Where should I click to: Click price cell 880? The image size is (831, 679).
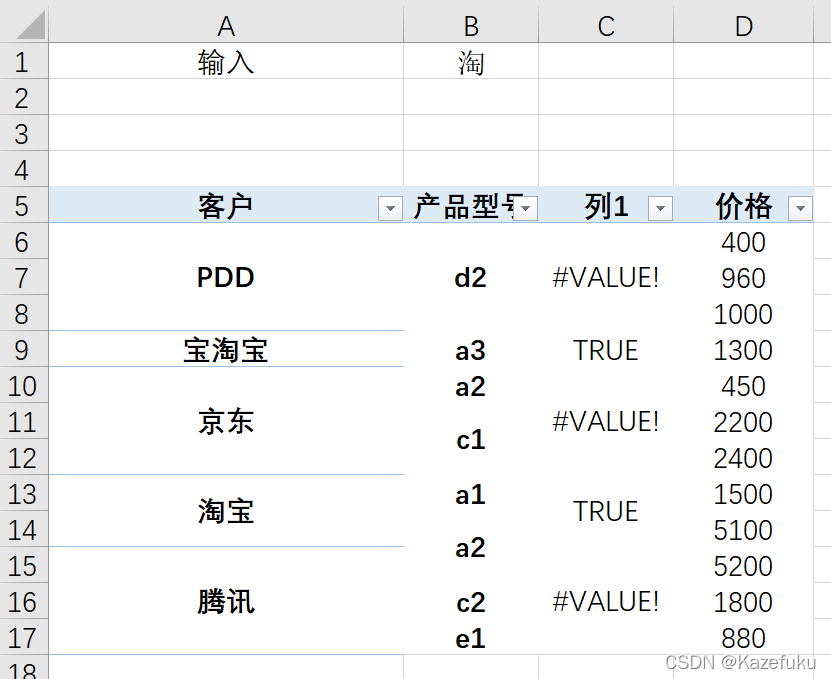tap(744, 638)
